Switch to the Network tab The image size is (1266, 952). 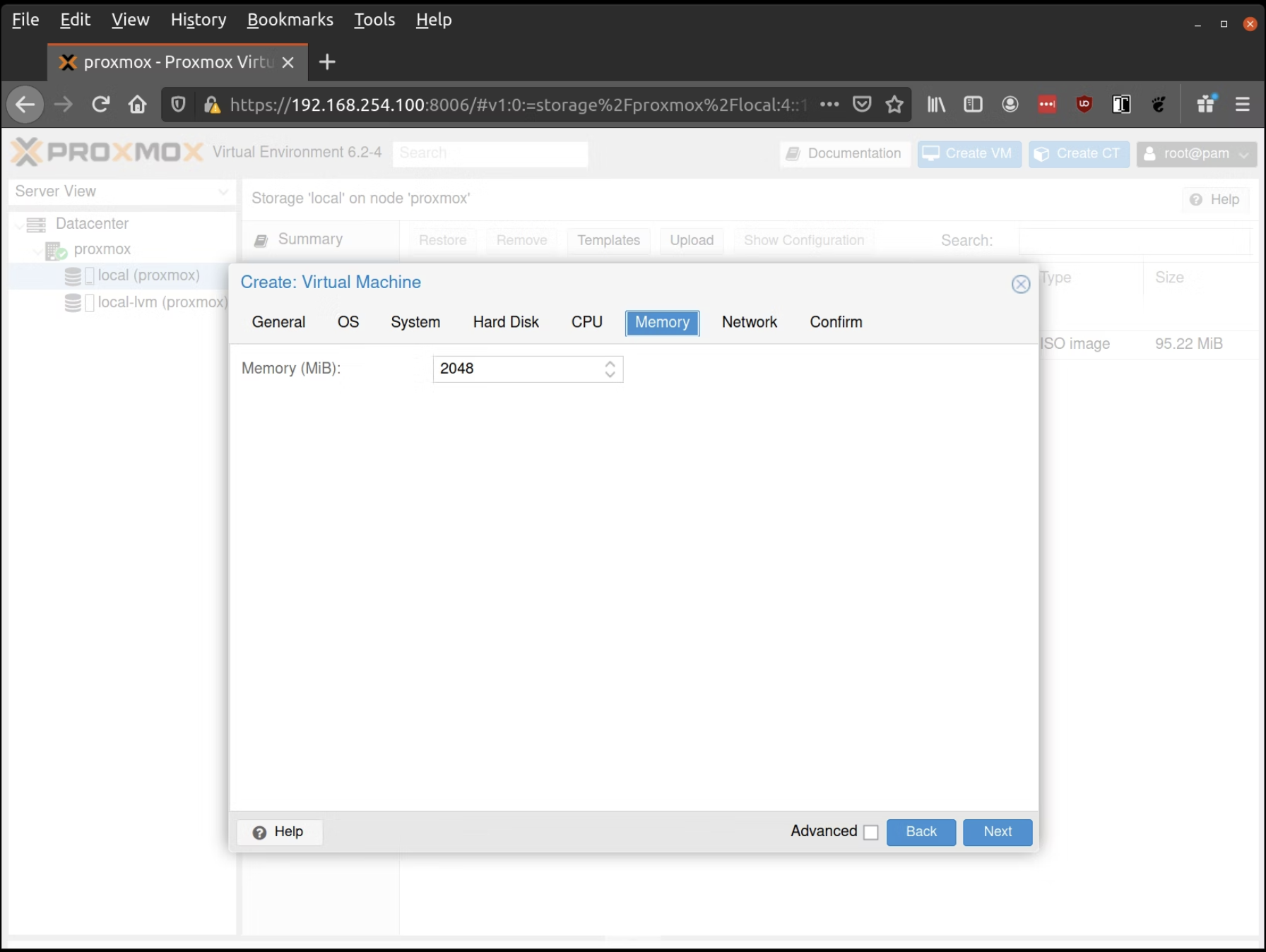coord(749,322)
